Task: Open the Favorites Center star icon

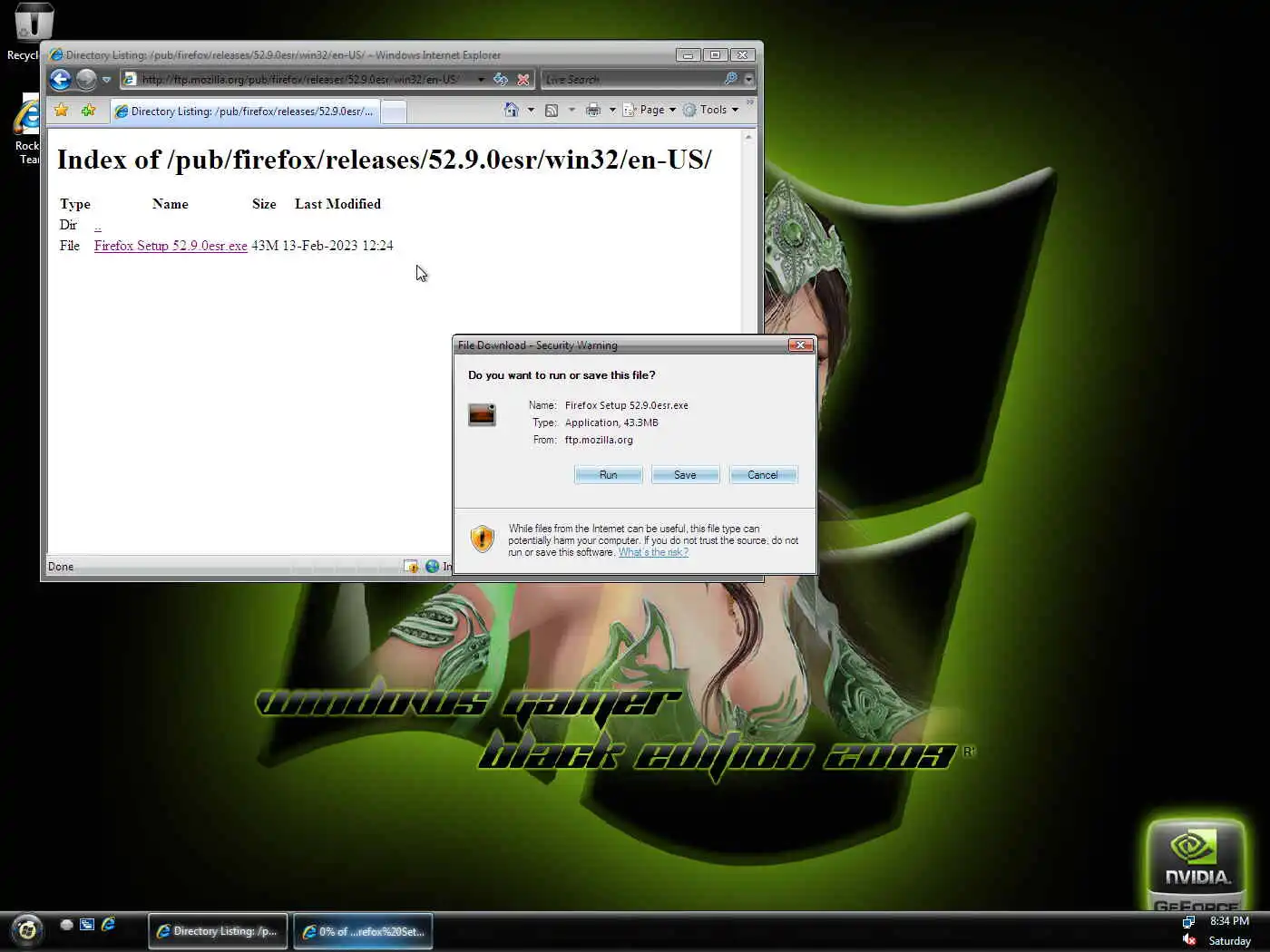Action: tap(61, 111)
